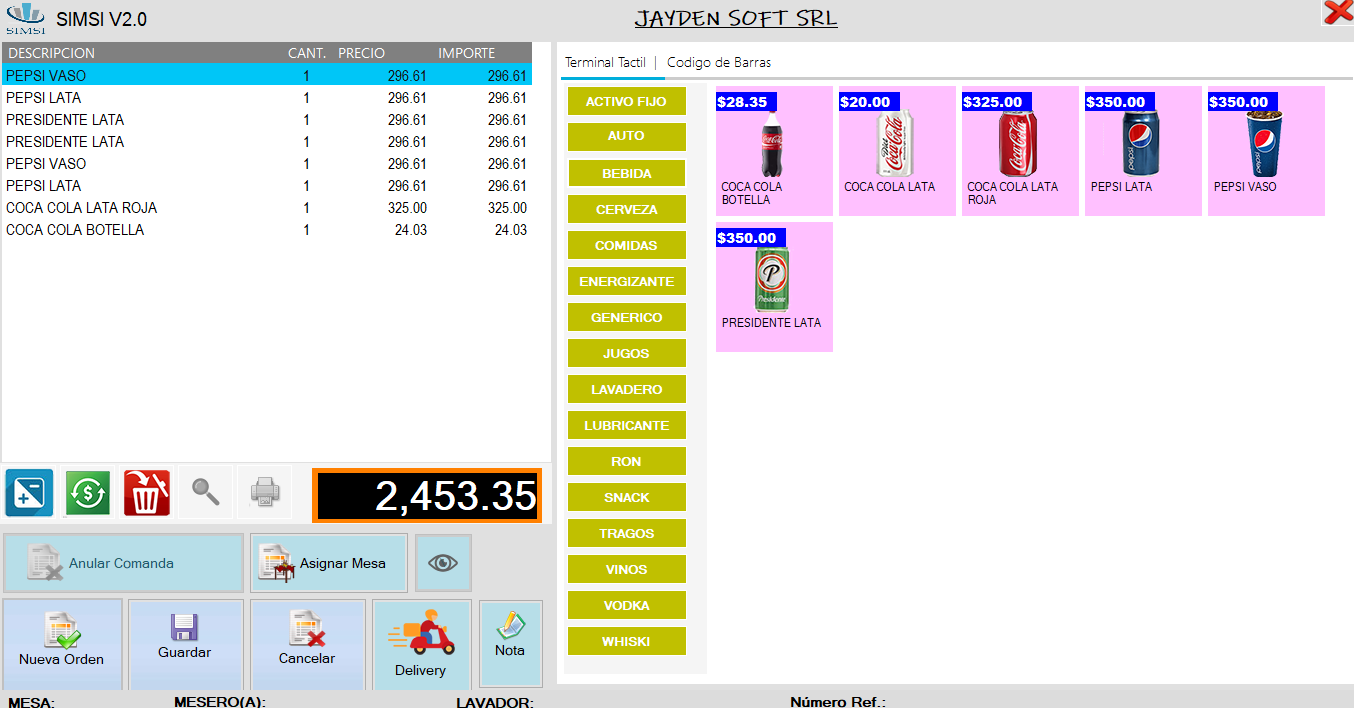Screen dimensions: 1354x708
Task: Switch to Terminal Tactil tab
Action: (605, 62)
